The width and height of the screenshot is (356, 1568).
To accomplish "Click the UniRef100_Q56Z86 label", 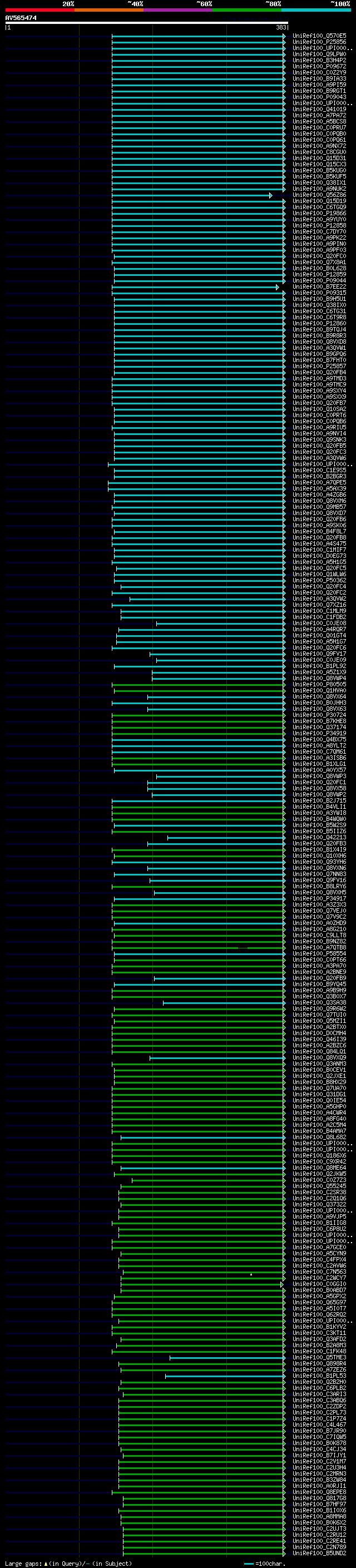I will click(x=319, y=195).
